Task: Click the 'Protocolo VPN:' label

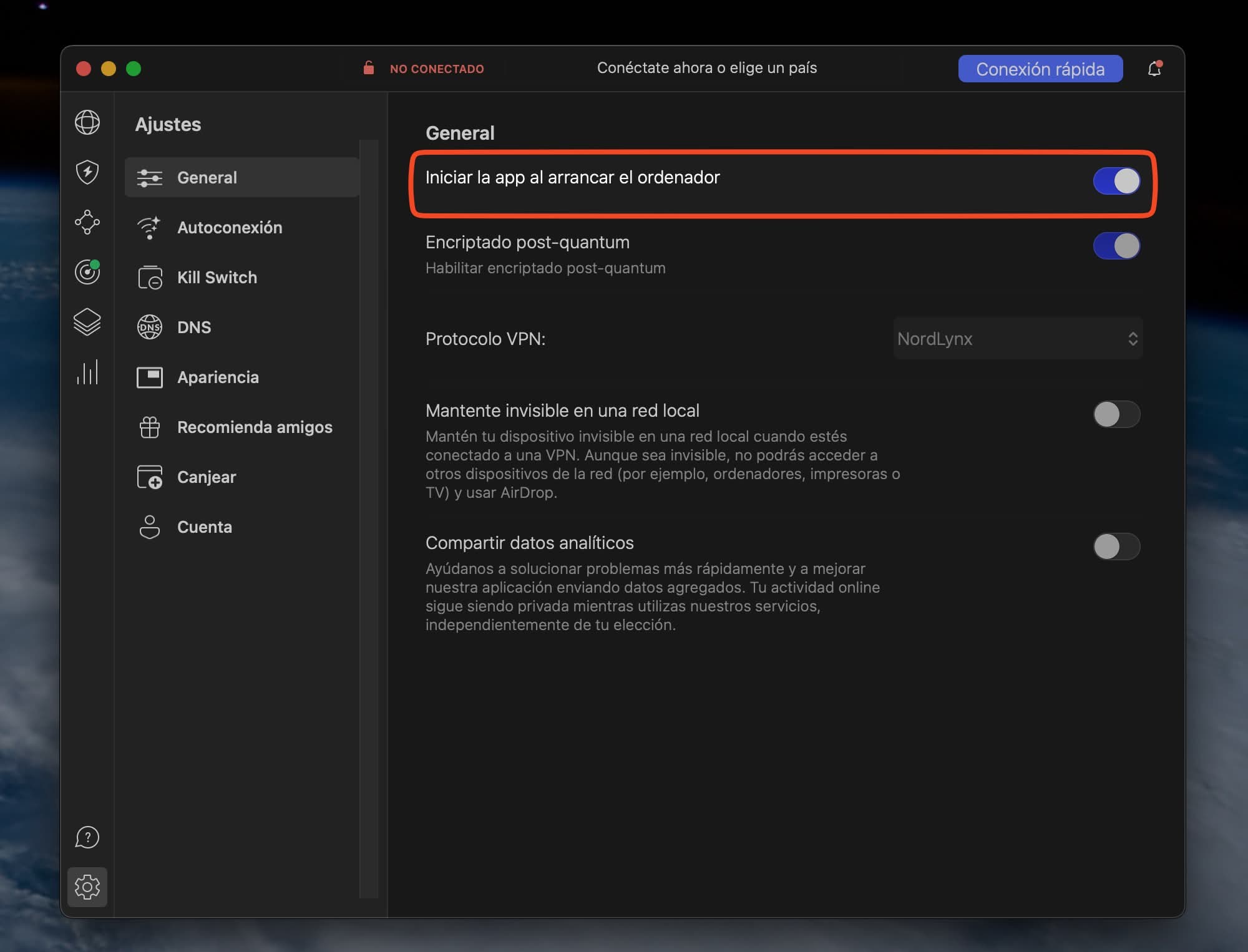Action: (485, 339)
